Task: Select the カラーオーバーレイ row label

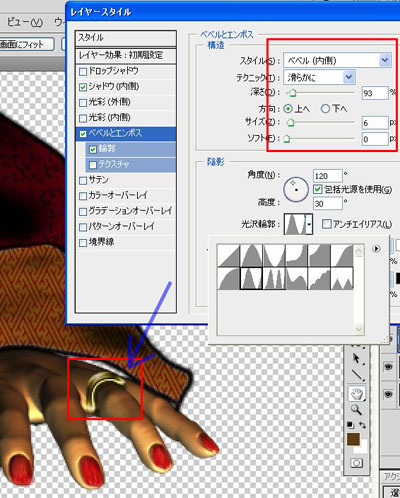Action: coord(118,196)
